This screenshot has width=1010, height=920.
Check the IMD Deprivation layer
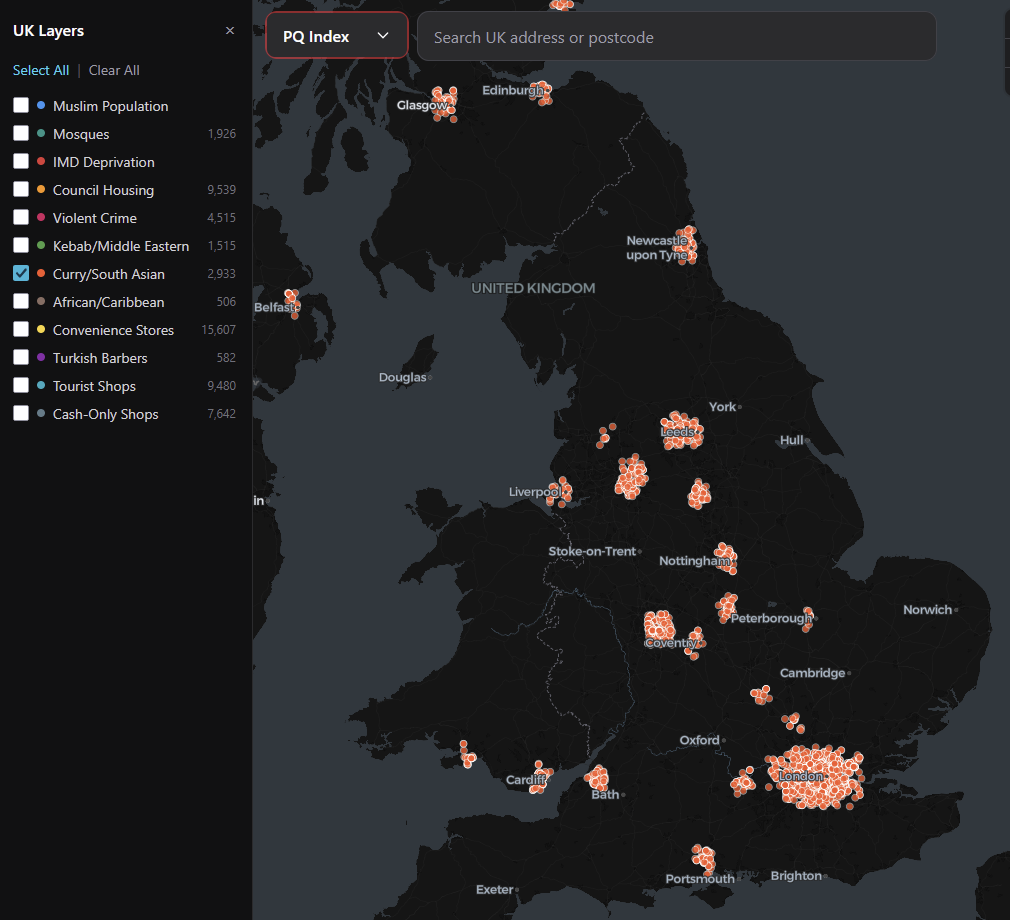pyautogui.click(x=21, y=161)
